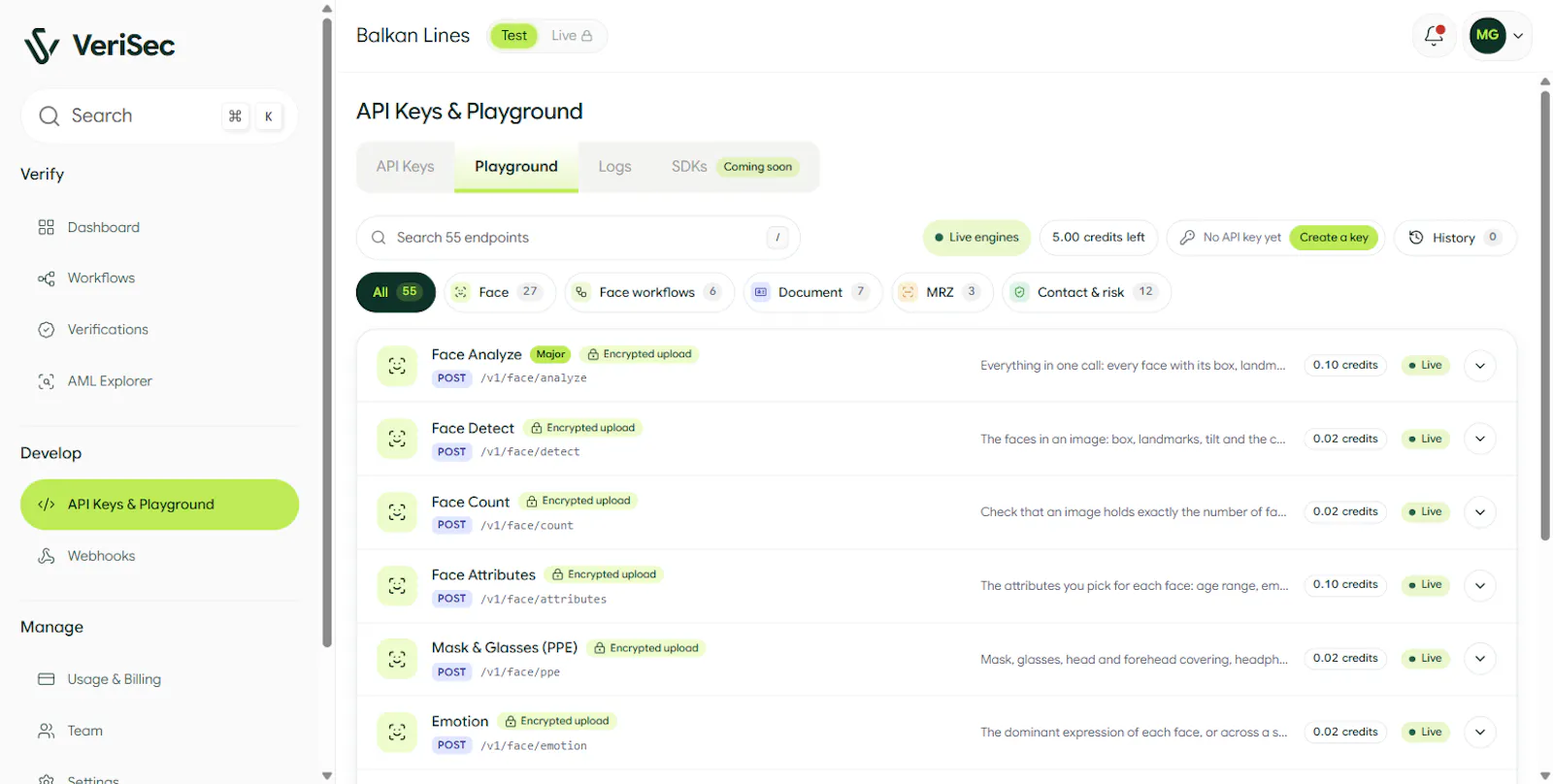Filter endpoints by Face
The height and width of the screenshot is (784, 1553).
(x=500, y=292)
